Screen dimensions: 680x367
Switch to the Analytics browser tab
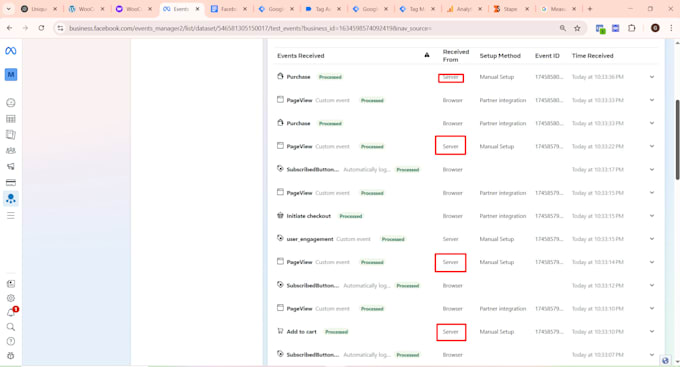tap(464, 9)
